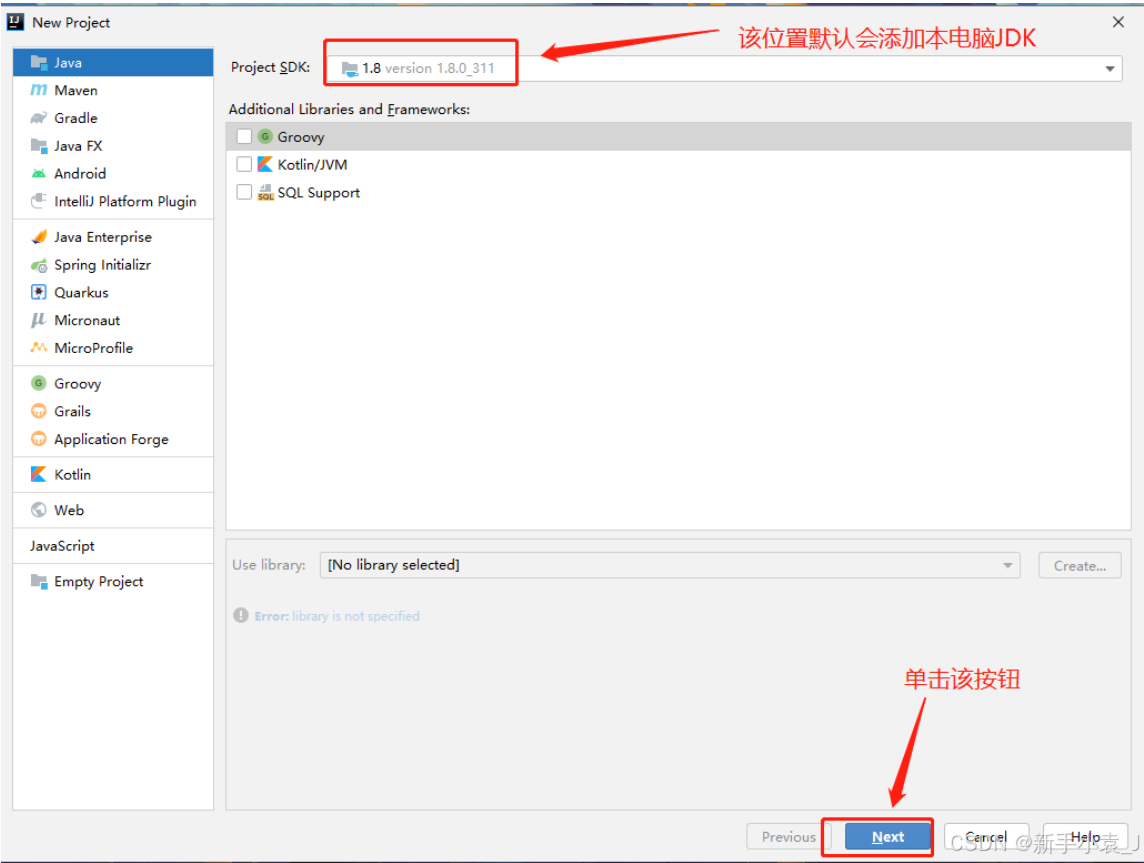This screenshot has width=1144, height=863.
Task: Click the 'Project SDK:' label
Action: pos(271,67)
